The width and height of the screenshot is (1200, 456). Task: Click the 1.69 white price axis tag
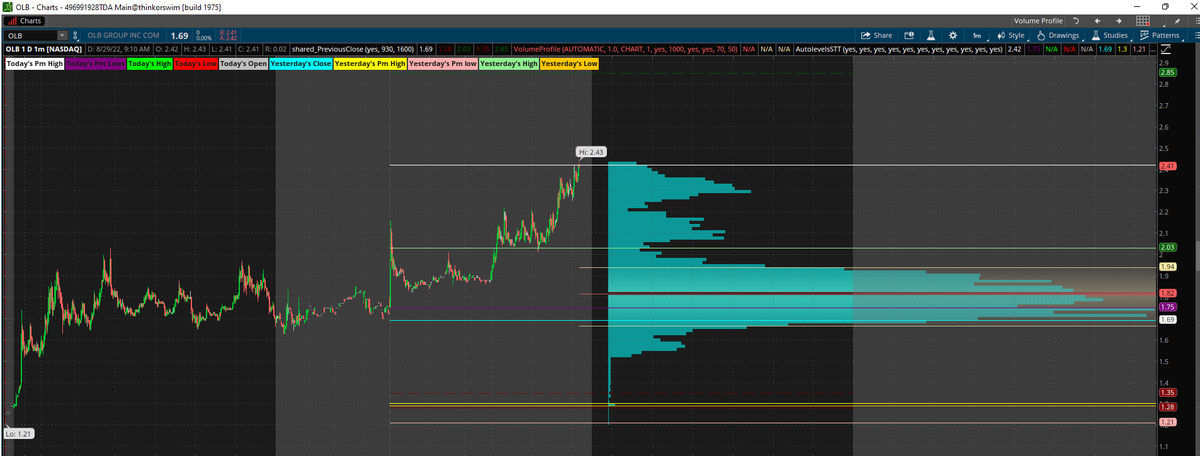point(1166,320)
